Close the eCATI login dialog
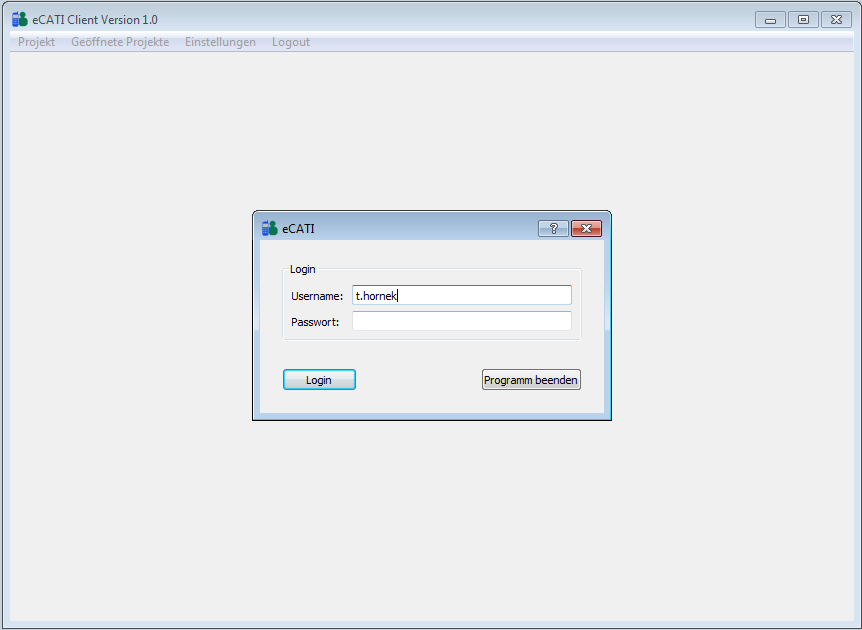This screenshot has width=862, height=630. click(x=586, y=228)
